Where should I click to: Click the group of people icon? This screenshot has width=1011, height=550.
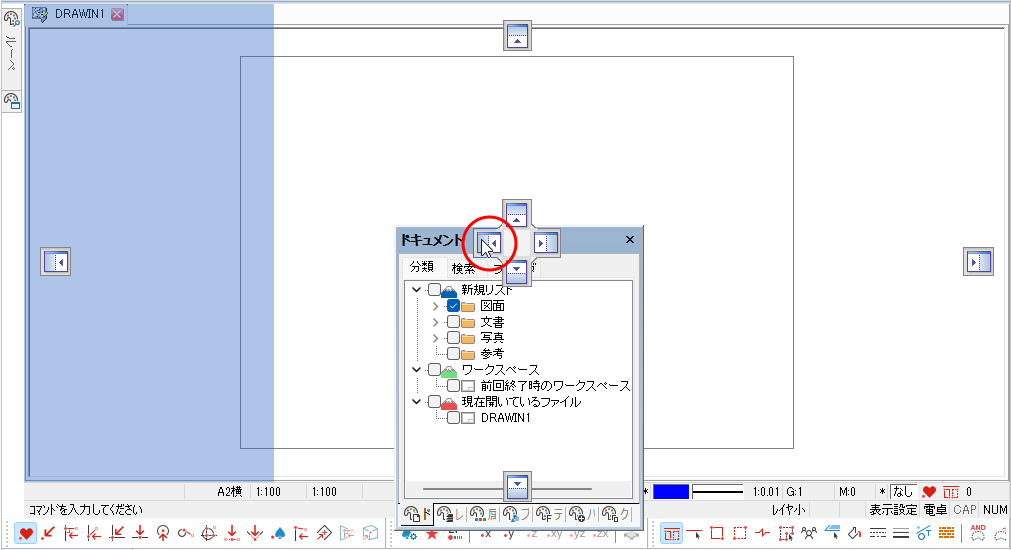click(809, 534)
